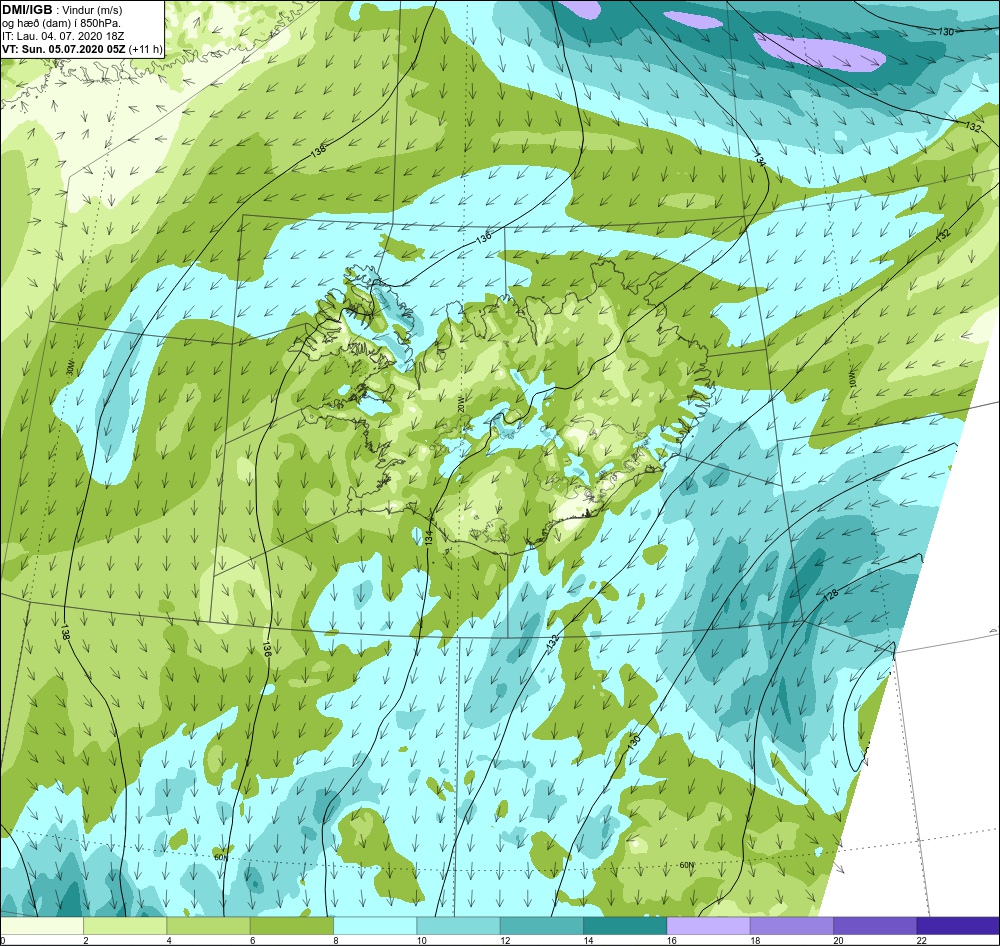The height and width of the screenshot is (946, 1000).
Task: Select the 'og hæð (dam) í 850hPa.' line
Action: [61, 23]
